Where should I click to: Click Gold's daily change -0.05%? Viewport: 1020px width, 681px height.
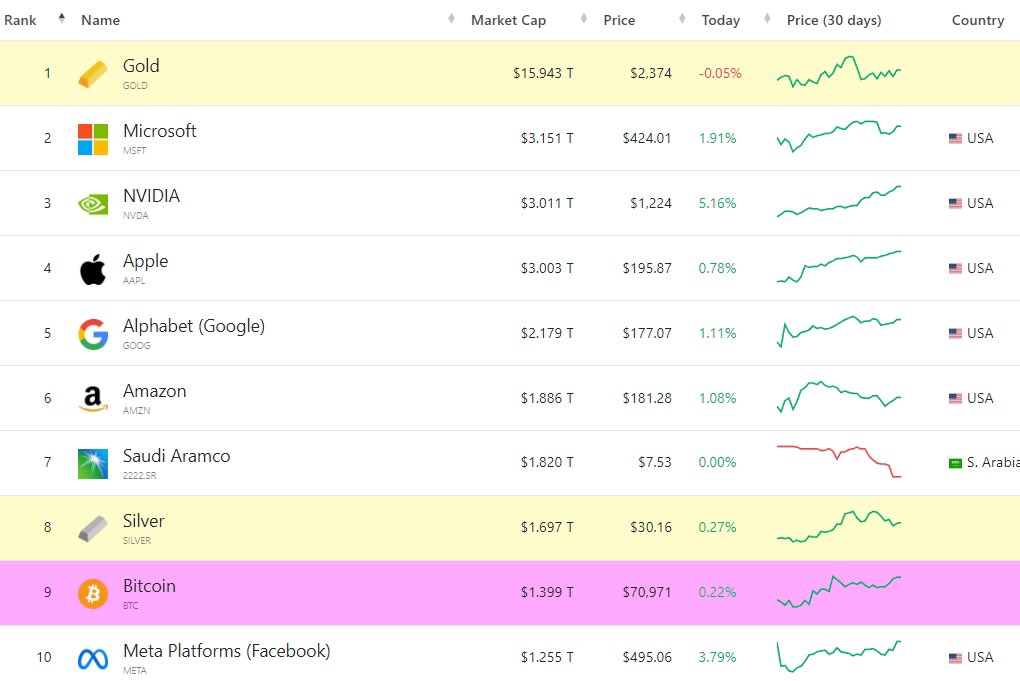720,73
